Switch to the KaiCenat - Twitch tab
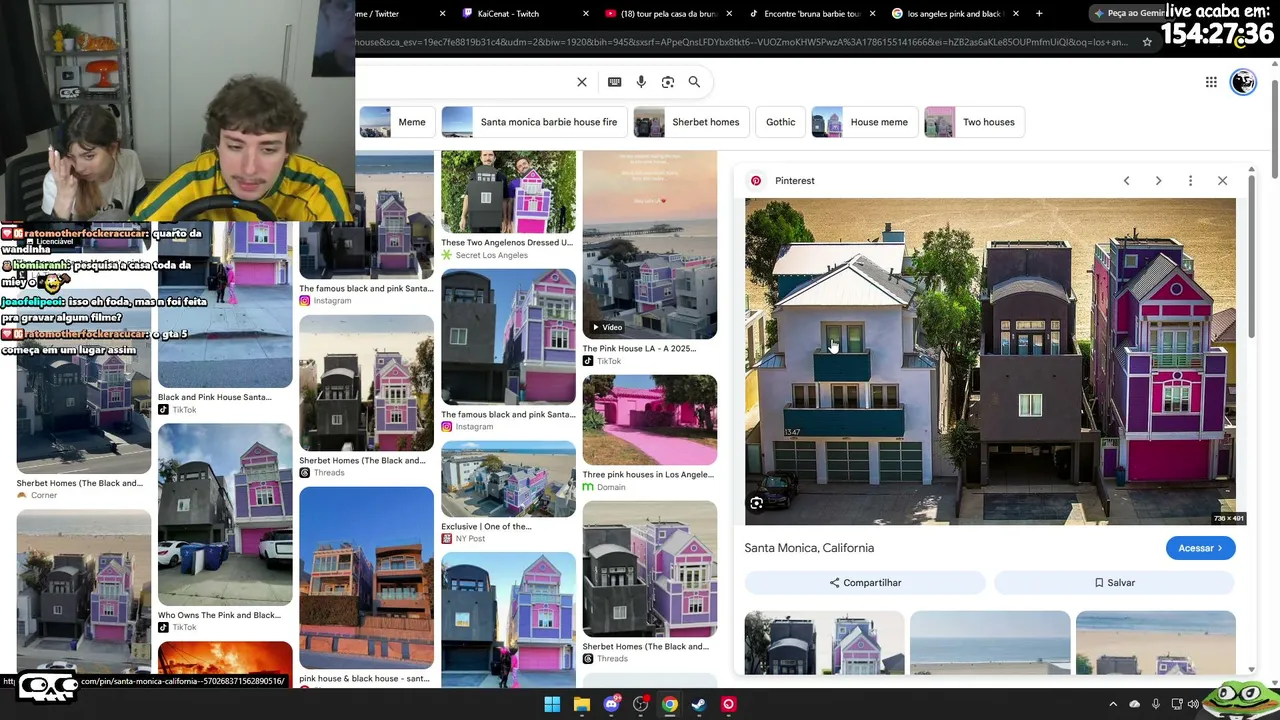The height and width of the screenshot is (720, 1280). tap(518, 14)
